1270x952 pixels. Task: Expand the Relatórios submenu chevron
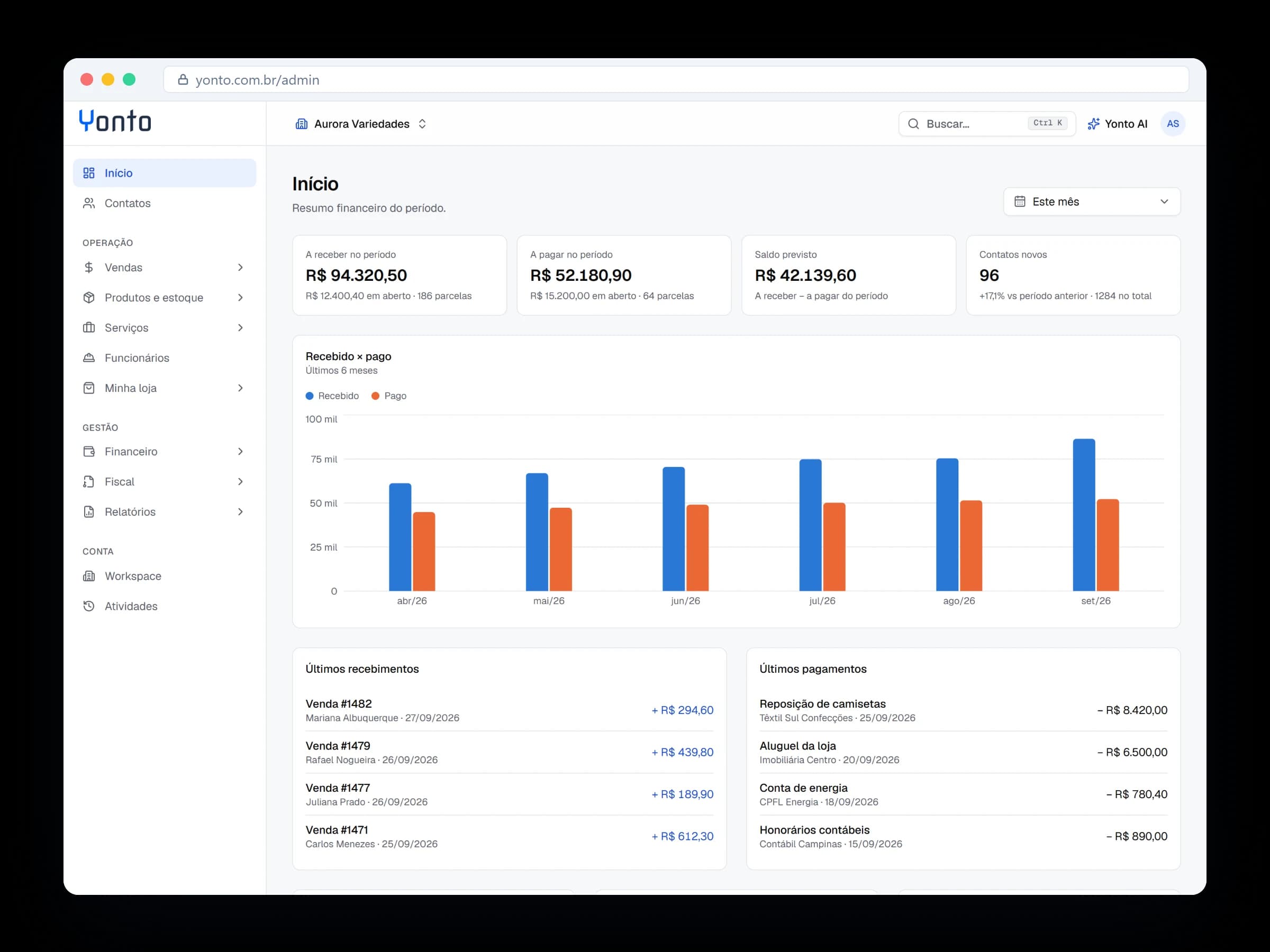241,512
